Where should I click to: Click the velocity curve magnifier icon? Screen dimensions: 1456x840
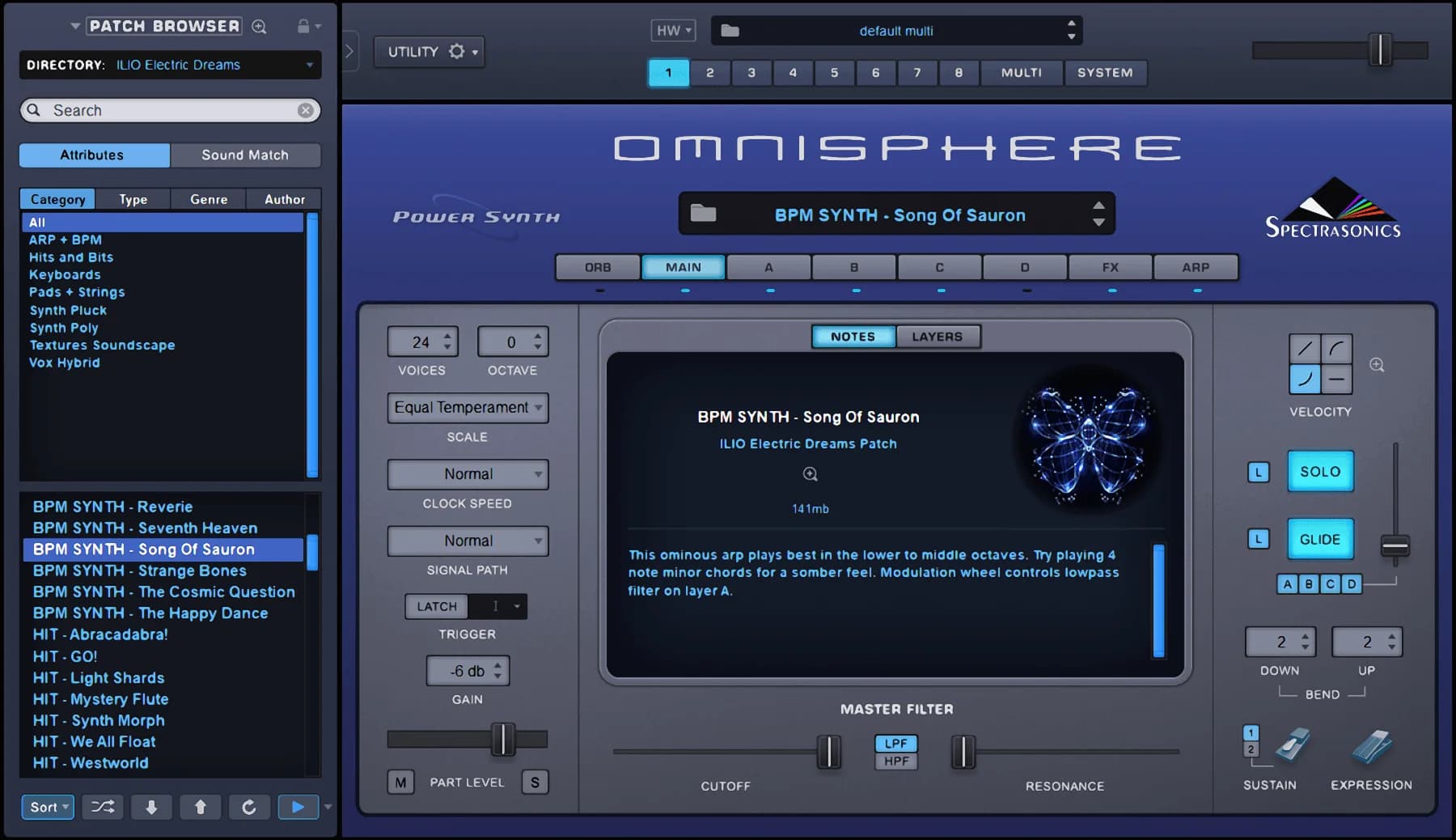(1374, 364)
